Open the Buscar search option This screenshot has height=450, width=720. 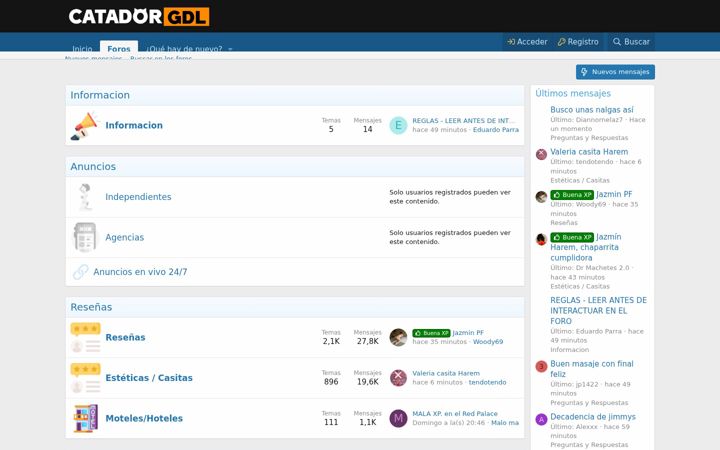click(x=631, y=42)
